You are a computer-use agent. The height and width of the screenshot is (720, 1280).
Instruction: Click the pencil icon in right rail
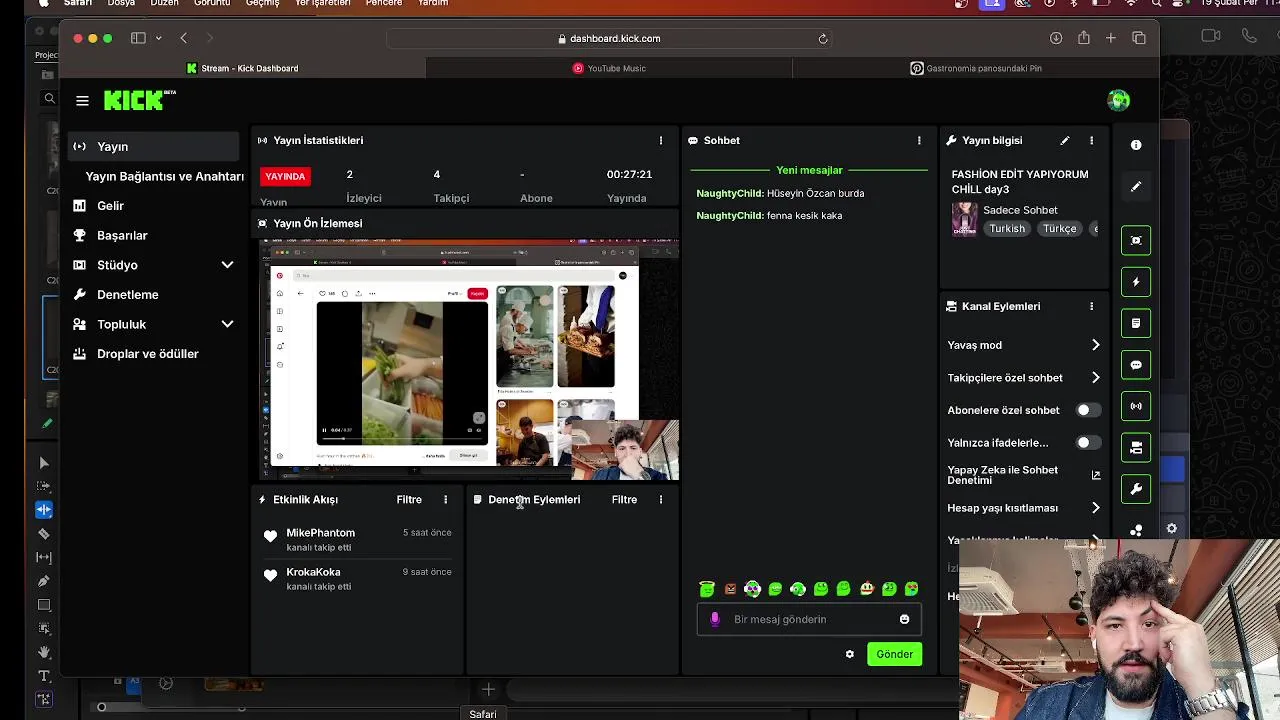point(1136,187)
